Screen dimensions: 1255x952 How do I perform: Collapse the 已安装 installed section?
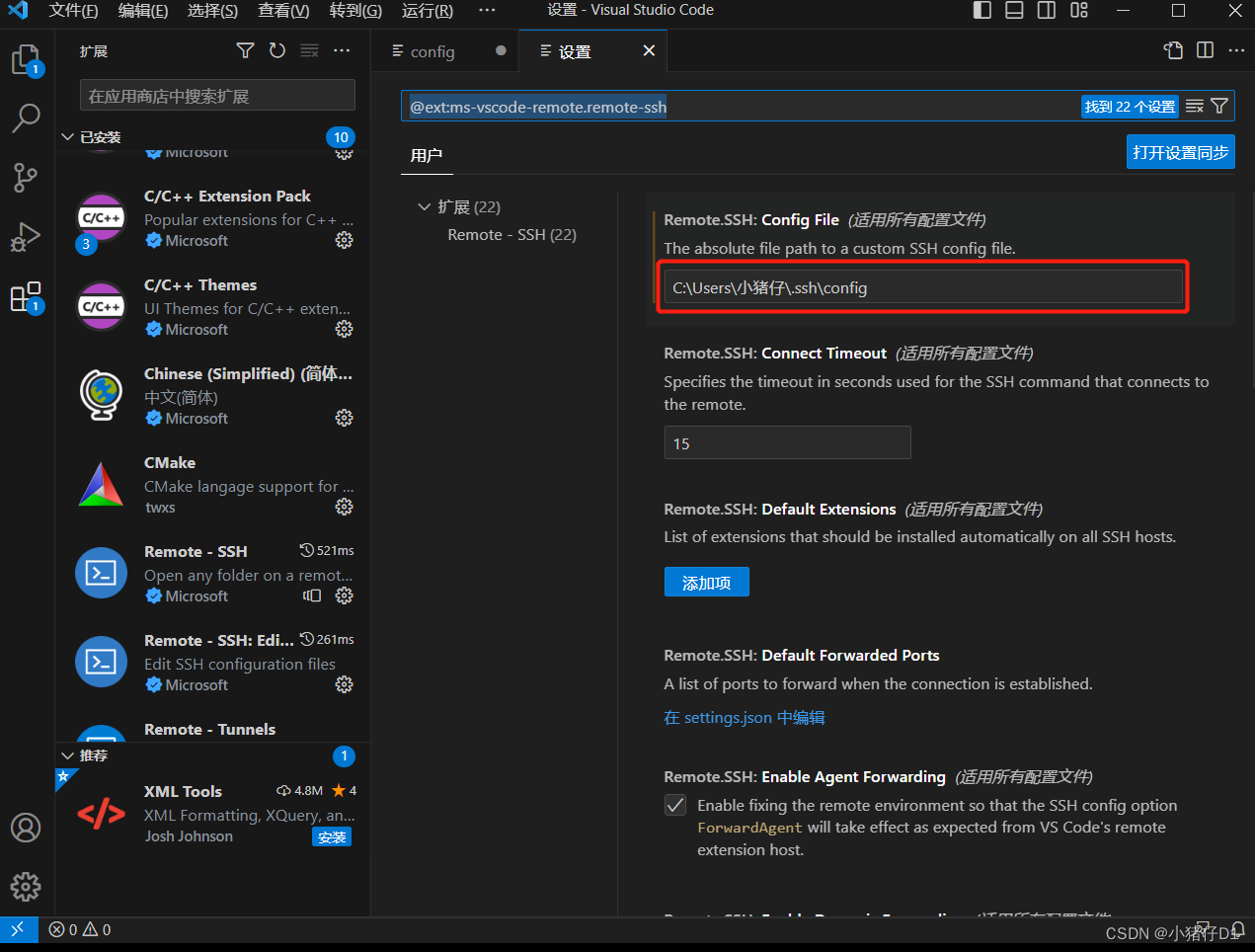[67, 137]
